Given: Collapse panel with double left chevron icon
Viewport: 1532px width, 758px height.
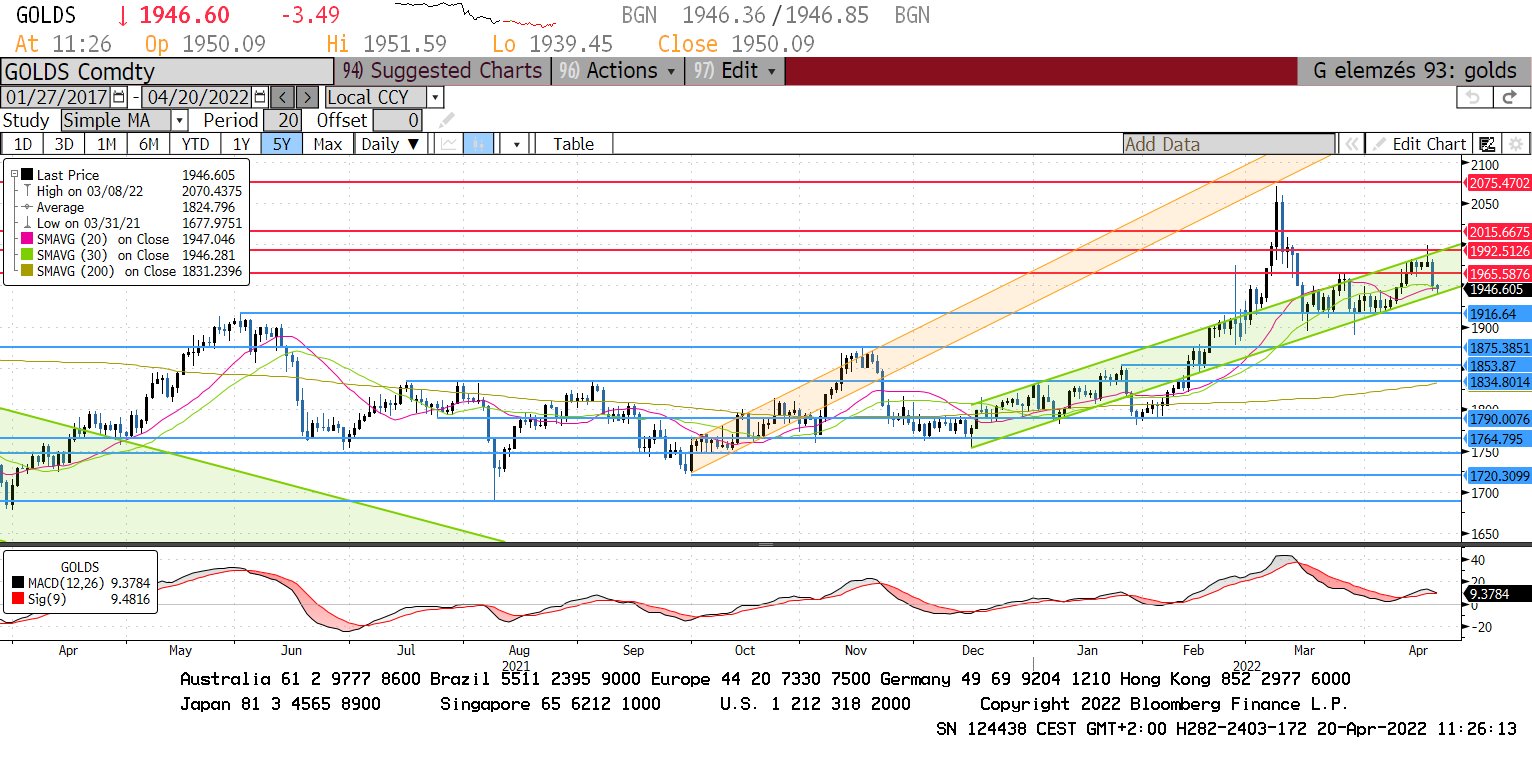Looking at the screenshot, I should (1351, 144).
